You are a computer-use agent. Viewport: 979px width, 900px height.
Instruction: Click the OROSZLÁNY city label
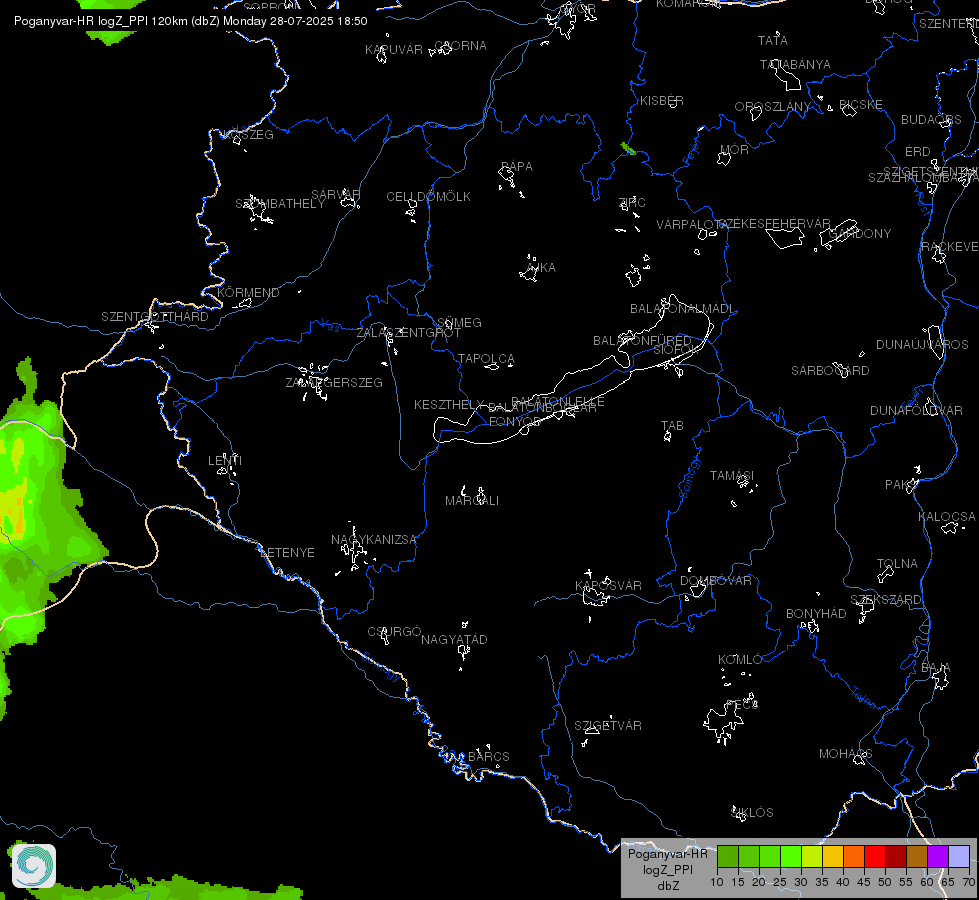(772, 106)
